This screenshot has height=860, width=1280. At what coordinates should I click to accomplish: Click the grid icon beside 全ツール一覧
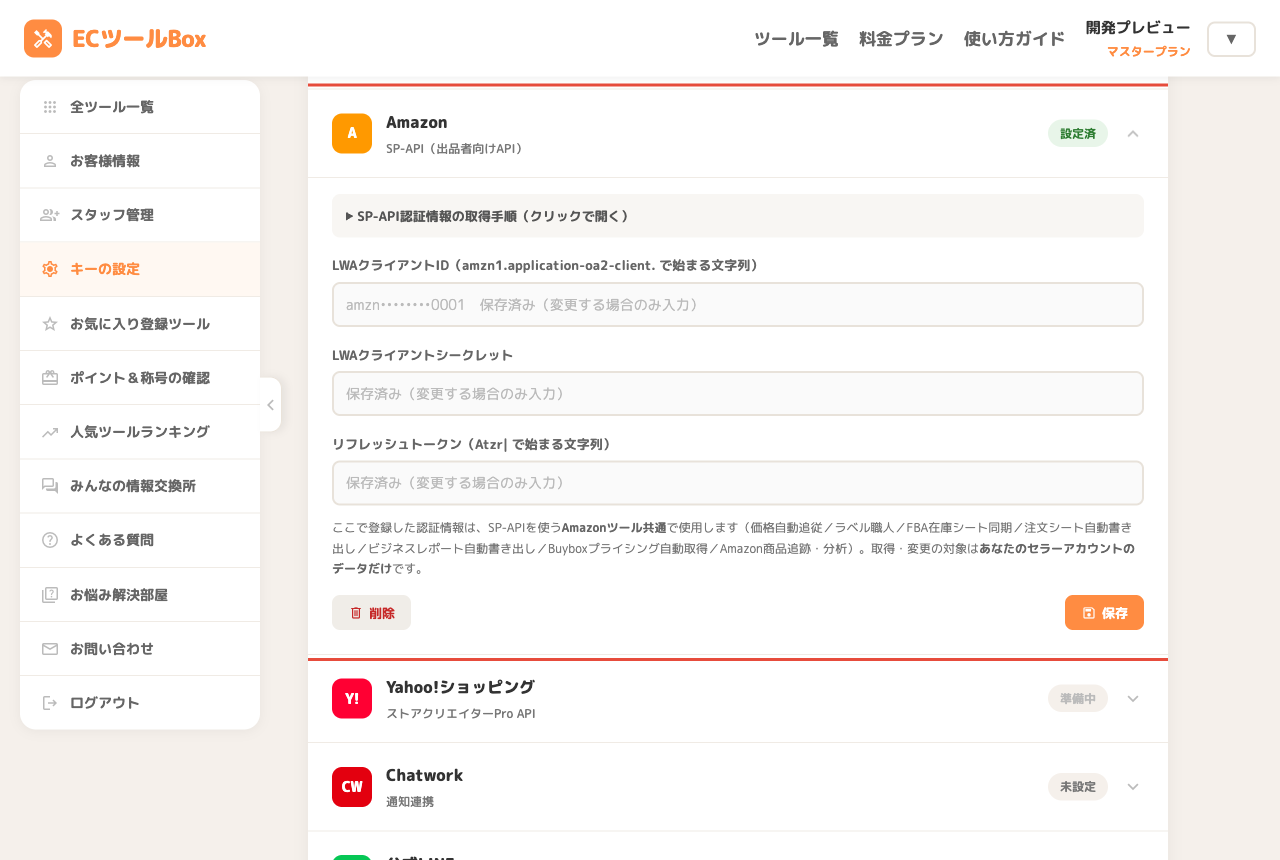click(x=50, y=107)
